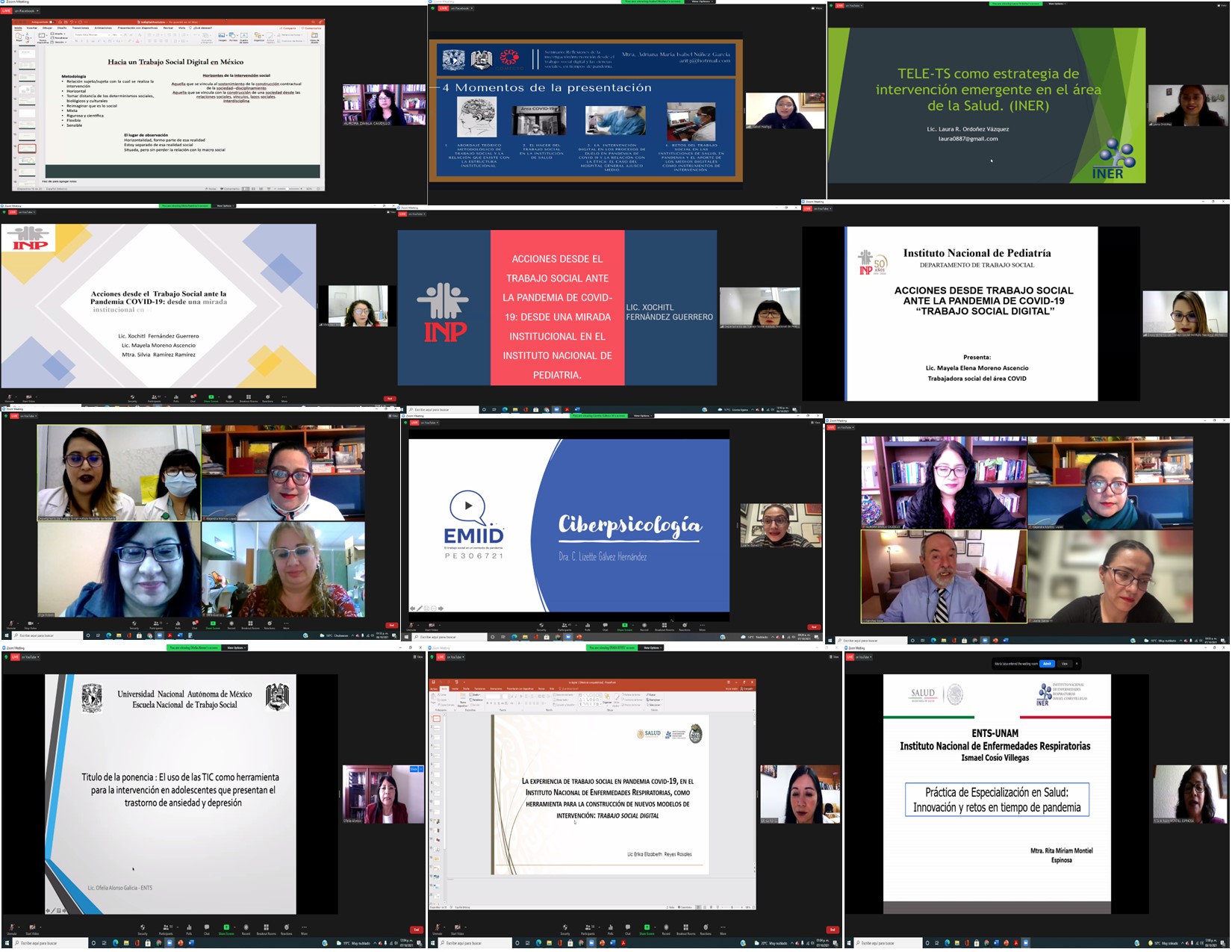Toggle Unmute in the TIC ponencia Zoom window

11,930
